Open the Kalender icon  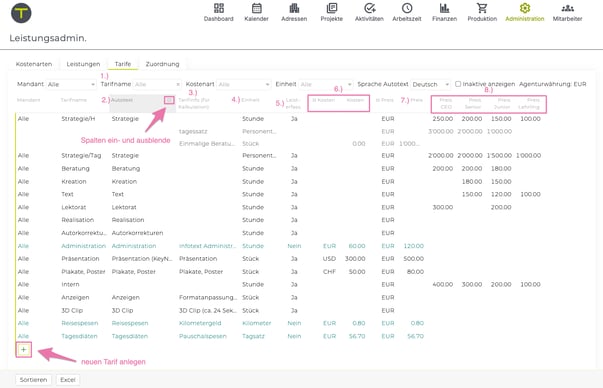[x=257, y=8]
